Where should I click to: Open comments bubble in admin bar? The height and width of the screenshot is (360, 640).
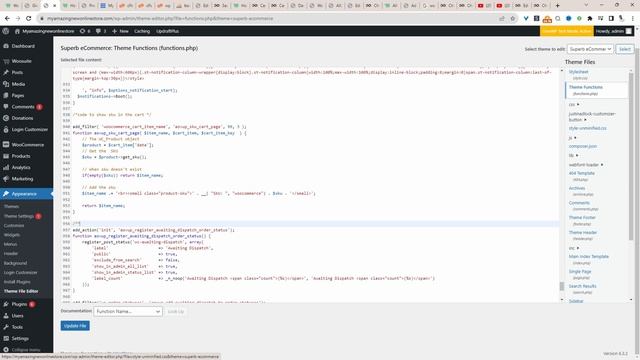(x=99, y=31)
